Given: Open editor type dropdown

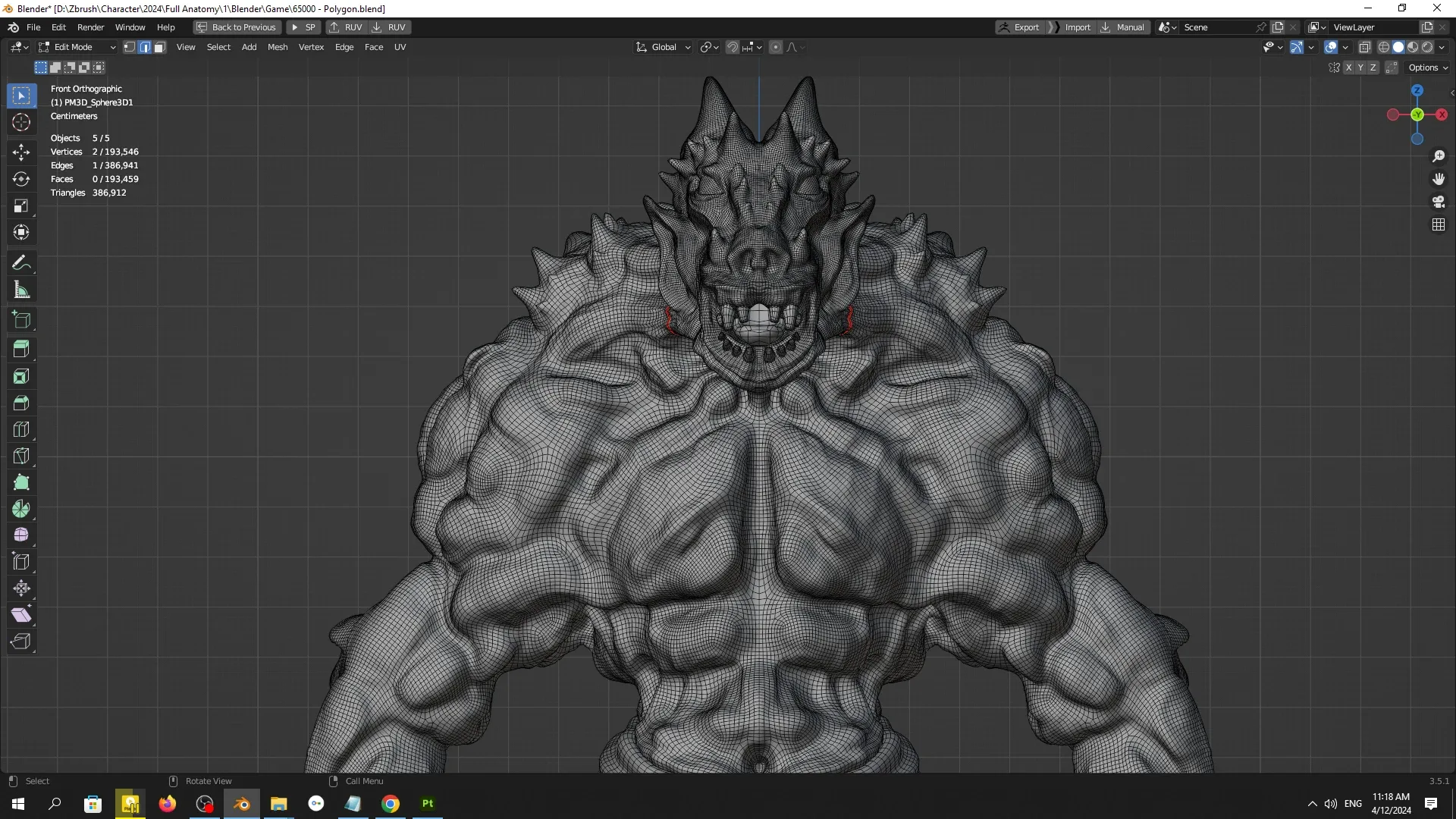Looking at the screenshot, I should (20, 47).
